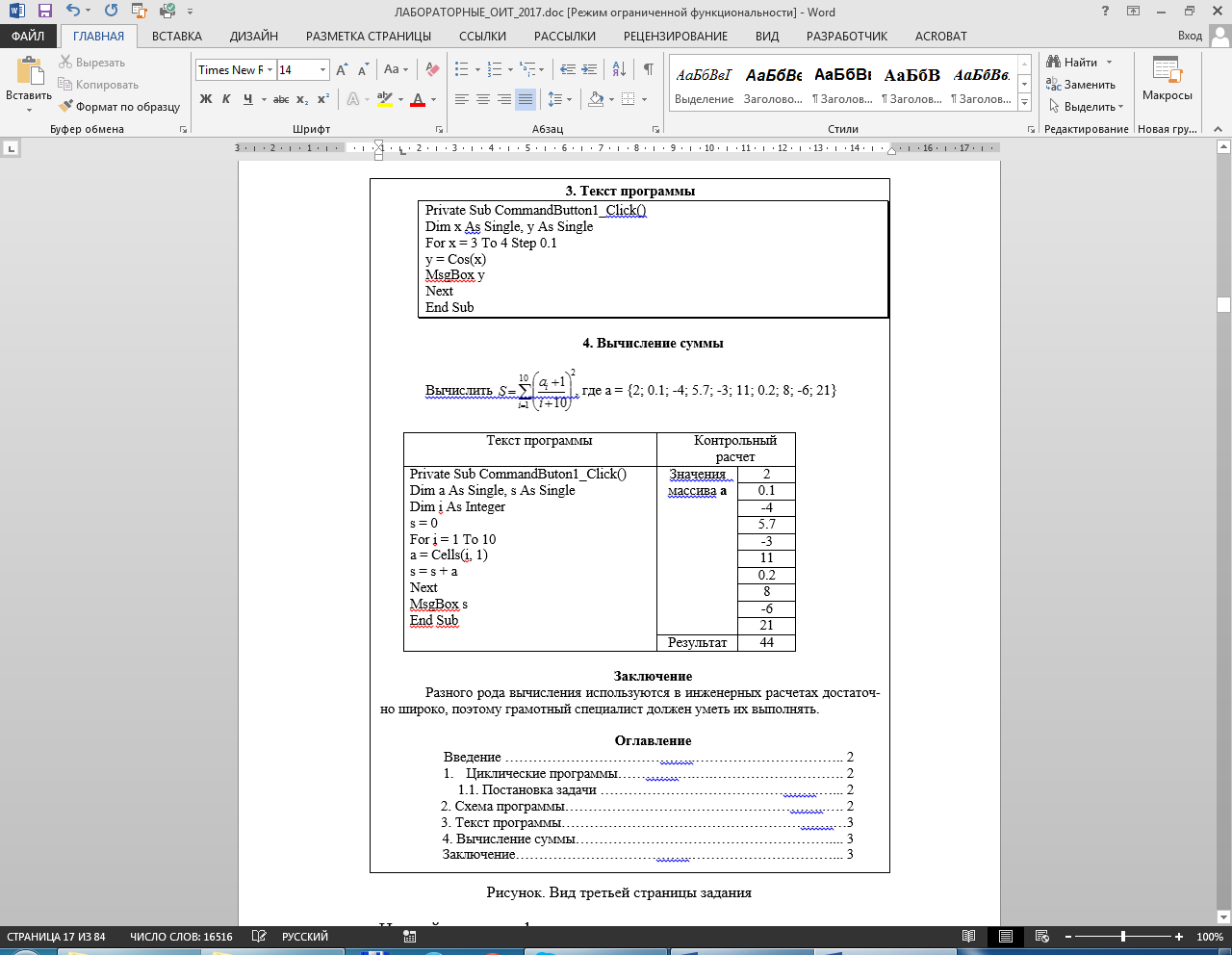Expand the styles gallery more arrow
This screenshot has width=1232, height=955.
tap(1025, 102)
